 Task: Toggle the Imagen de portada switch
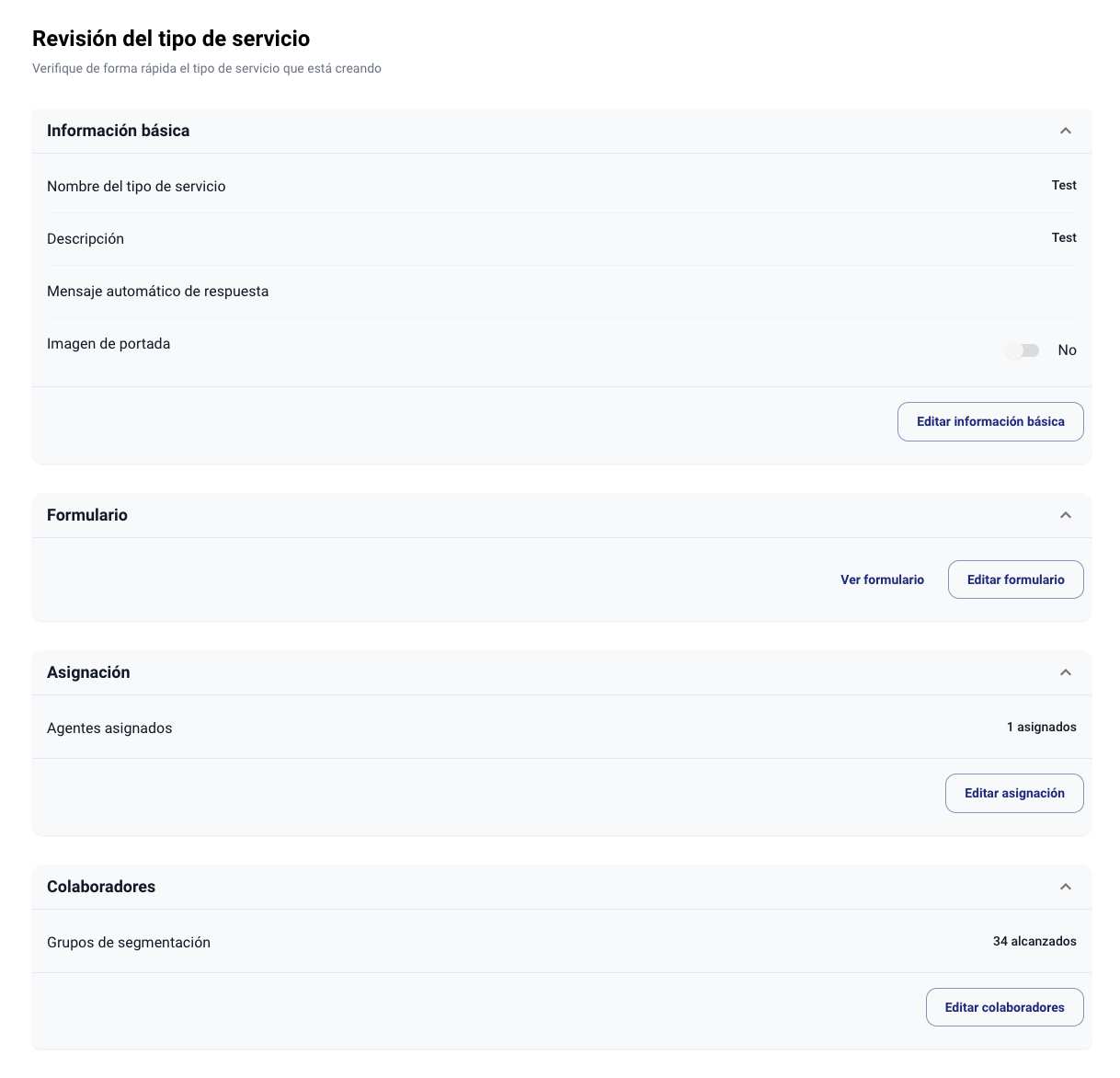[x=1023, y=350]
